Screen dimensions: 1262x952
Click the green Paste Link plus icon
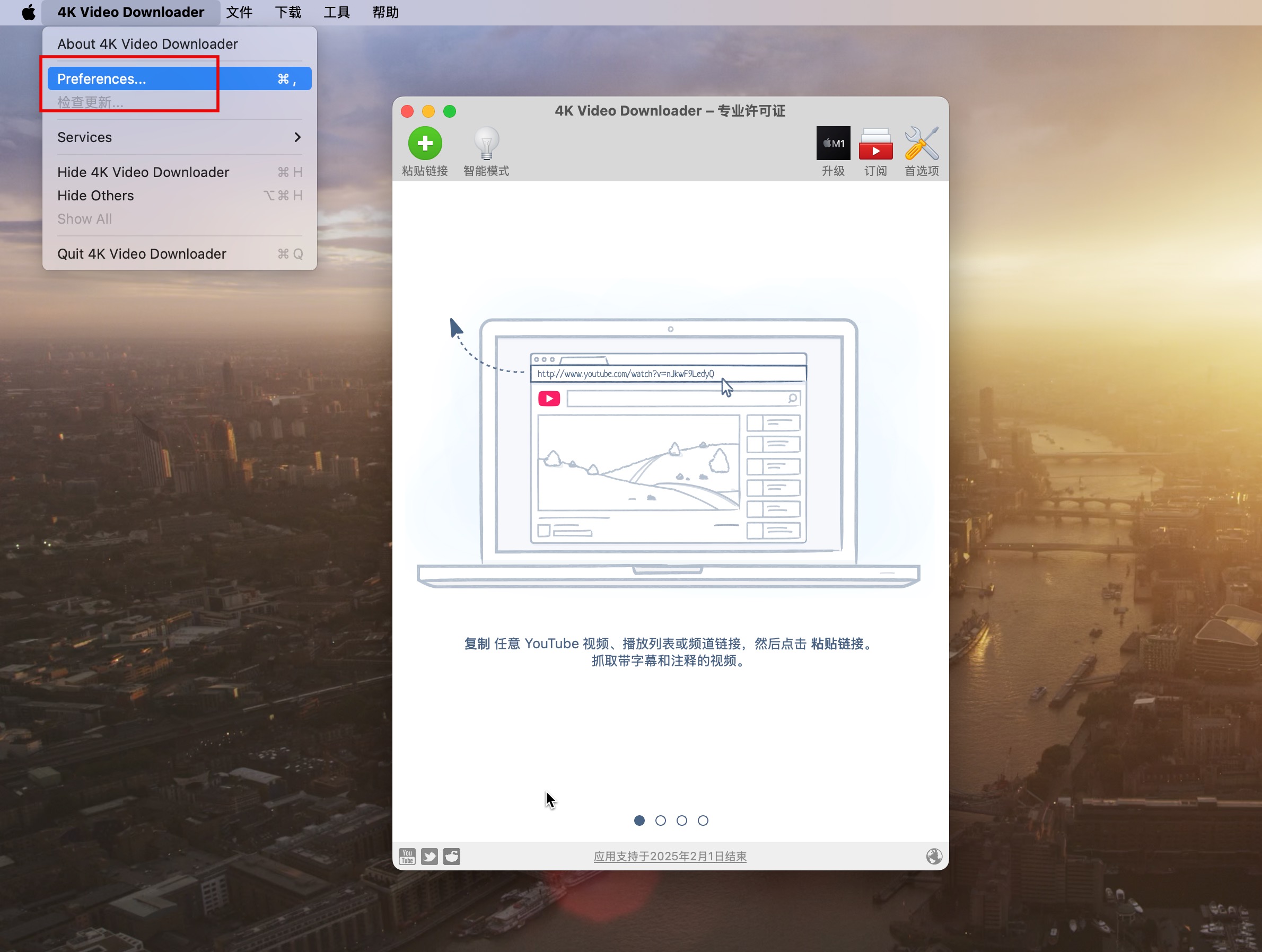click(x=425, y=143)
